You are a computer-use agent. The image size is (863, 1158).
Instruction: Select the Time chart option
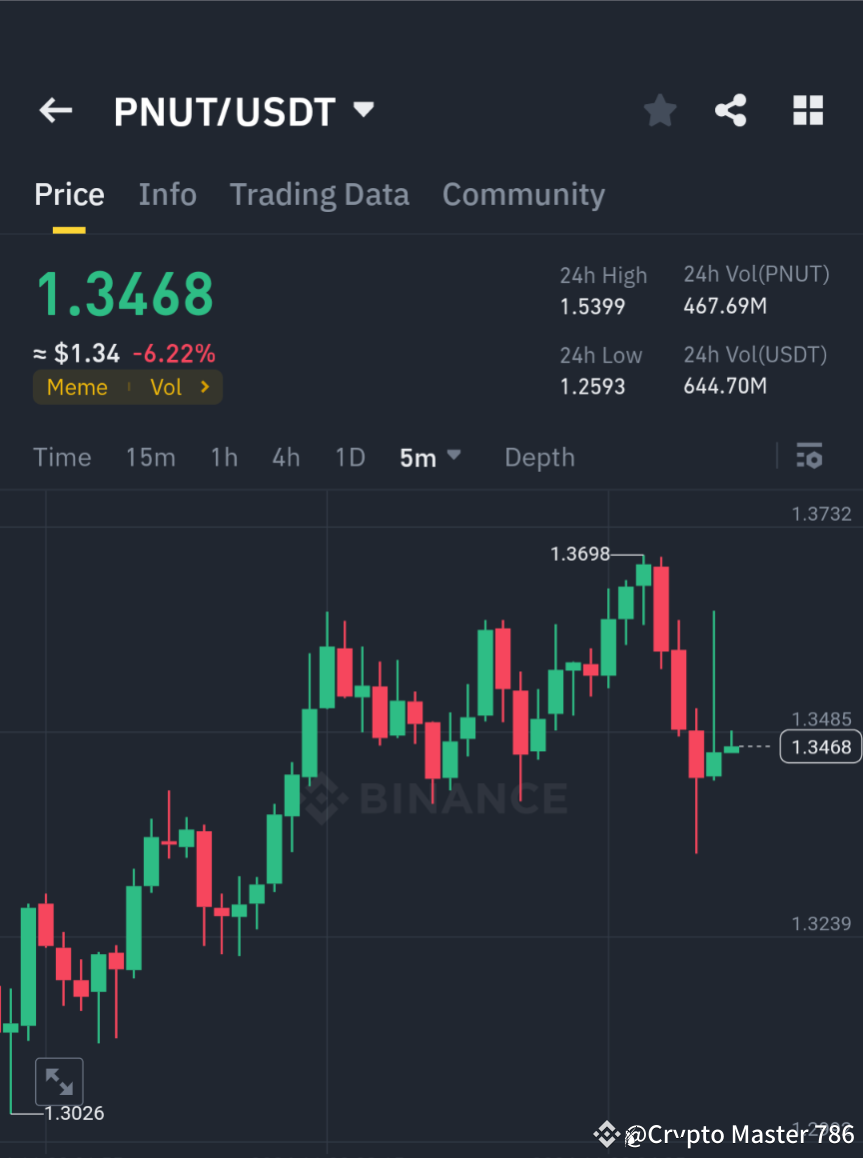click(62, 457)
